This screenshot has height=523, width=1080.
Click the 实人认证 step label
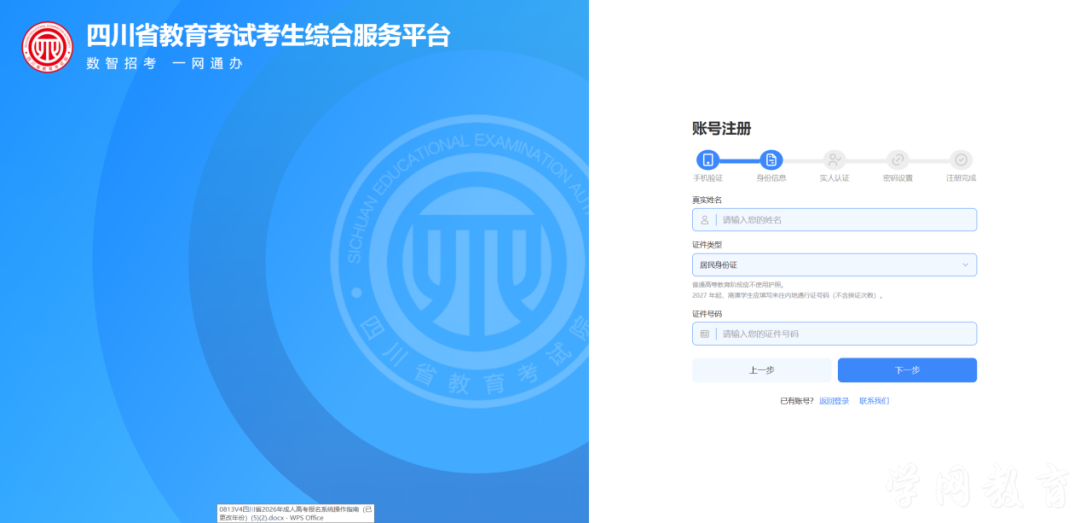point(834,178)
